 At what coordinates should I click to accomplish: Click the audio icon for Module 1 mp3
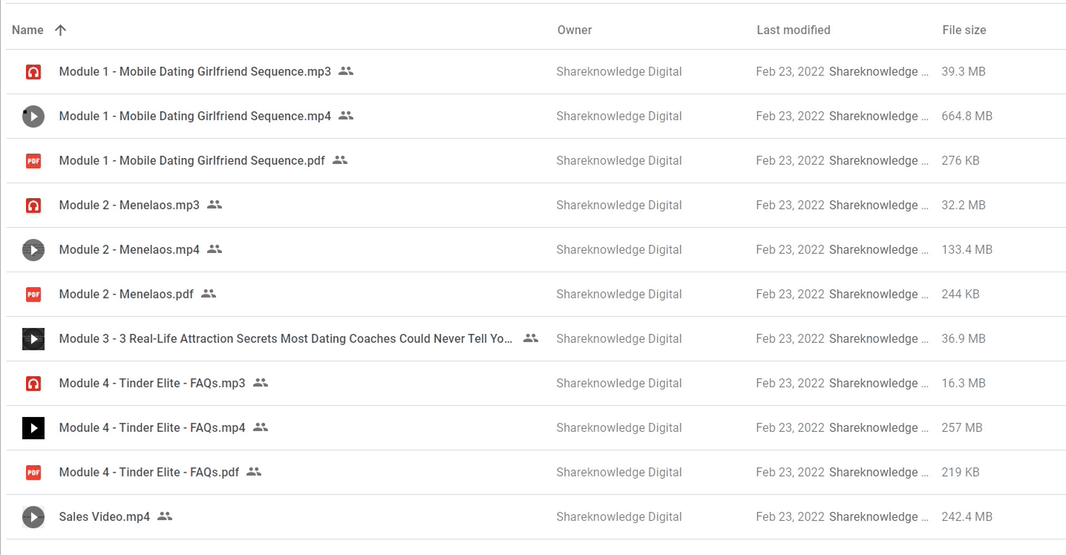coord(33,72)
